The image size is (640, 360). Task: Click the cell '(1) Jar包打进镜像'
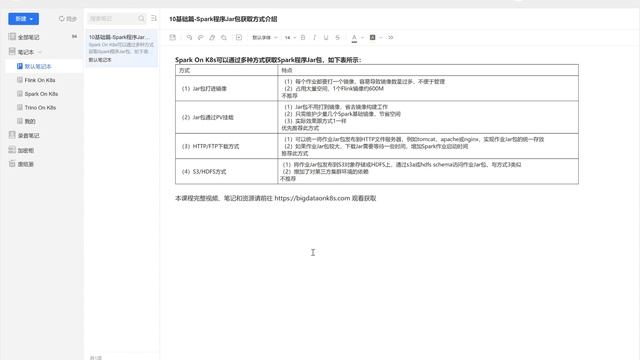227,89
